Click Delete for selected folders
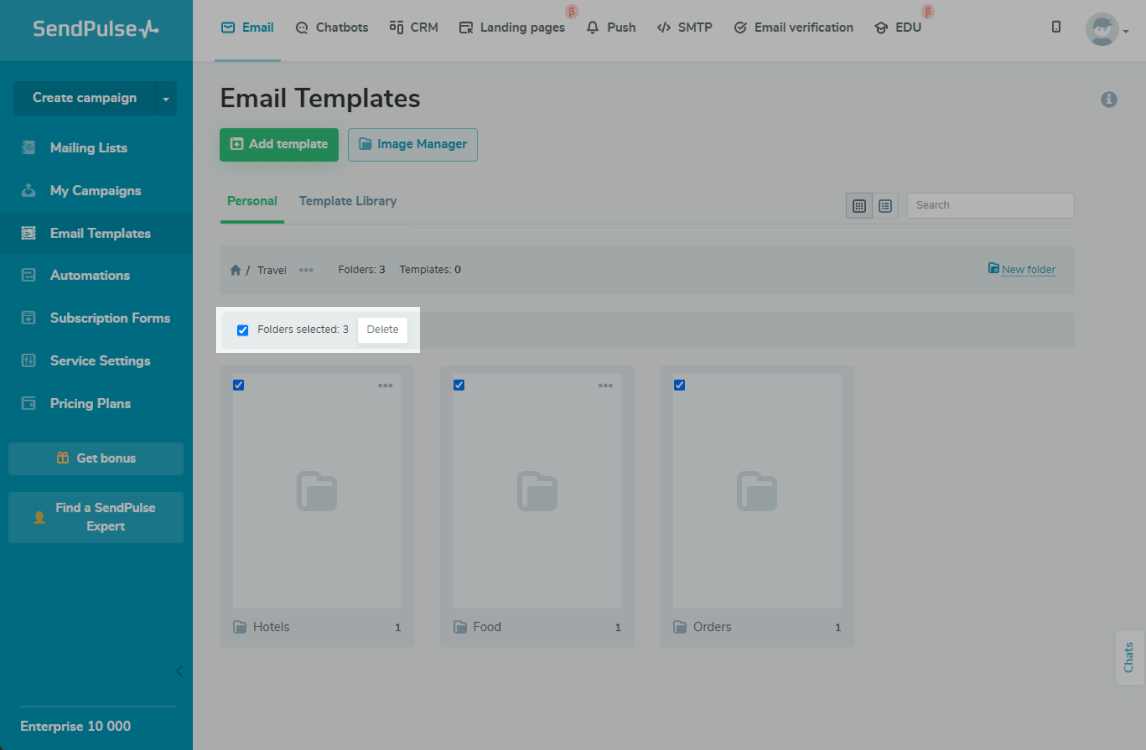 click(382, 330)
